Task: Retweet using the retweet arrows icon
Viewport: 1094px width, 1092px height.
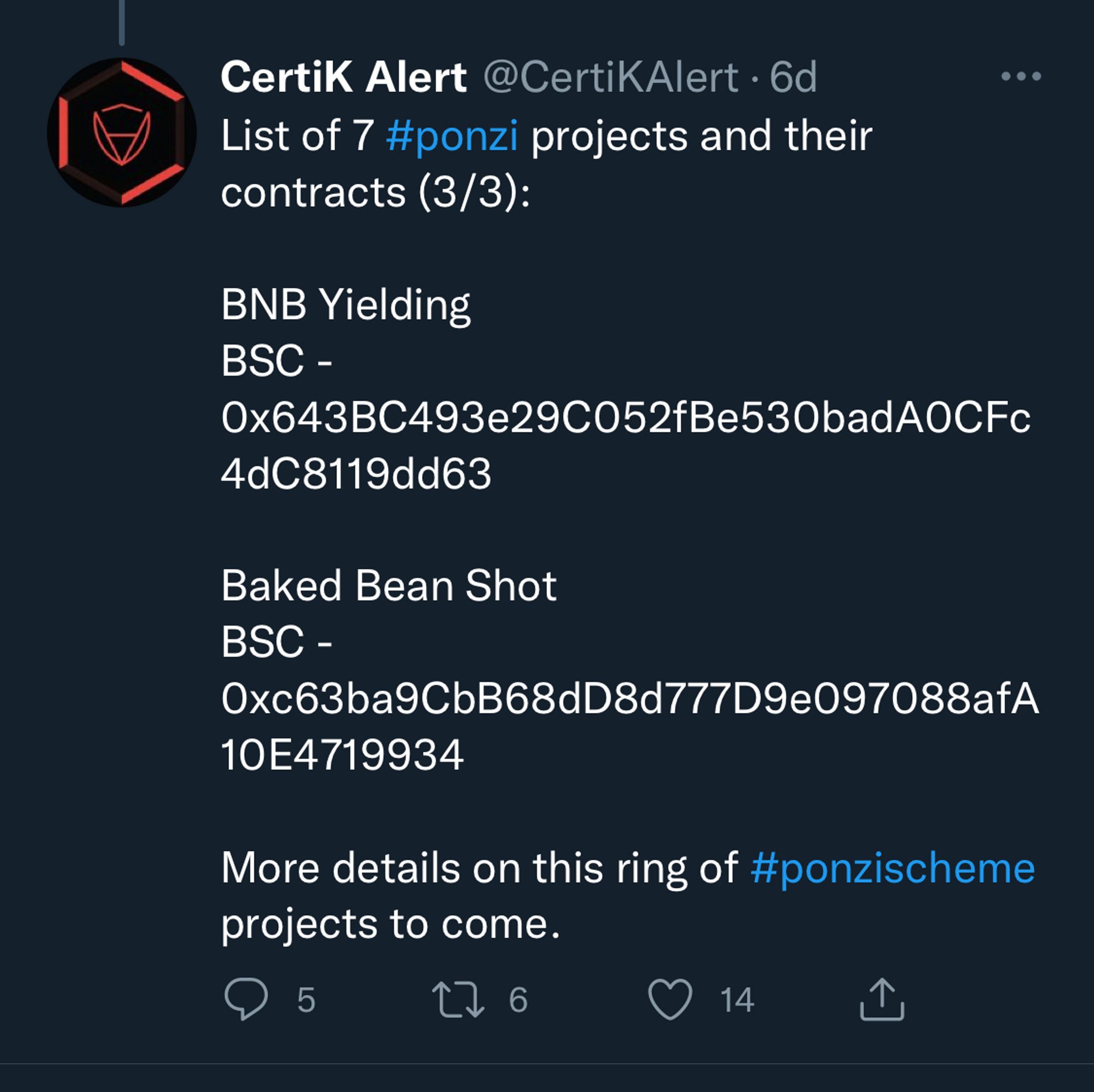Action: (458, 999)
